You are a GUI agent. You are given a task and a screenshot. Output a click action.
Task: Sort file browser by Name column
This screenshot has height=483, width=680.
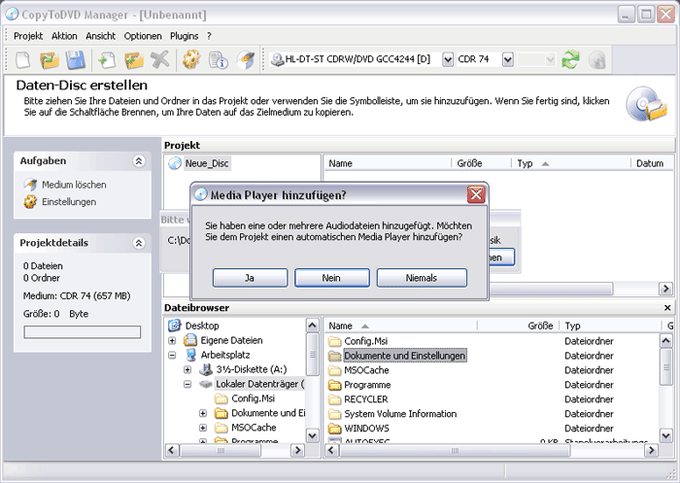pyautogui.click(x=401, y=326)
